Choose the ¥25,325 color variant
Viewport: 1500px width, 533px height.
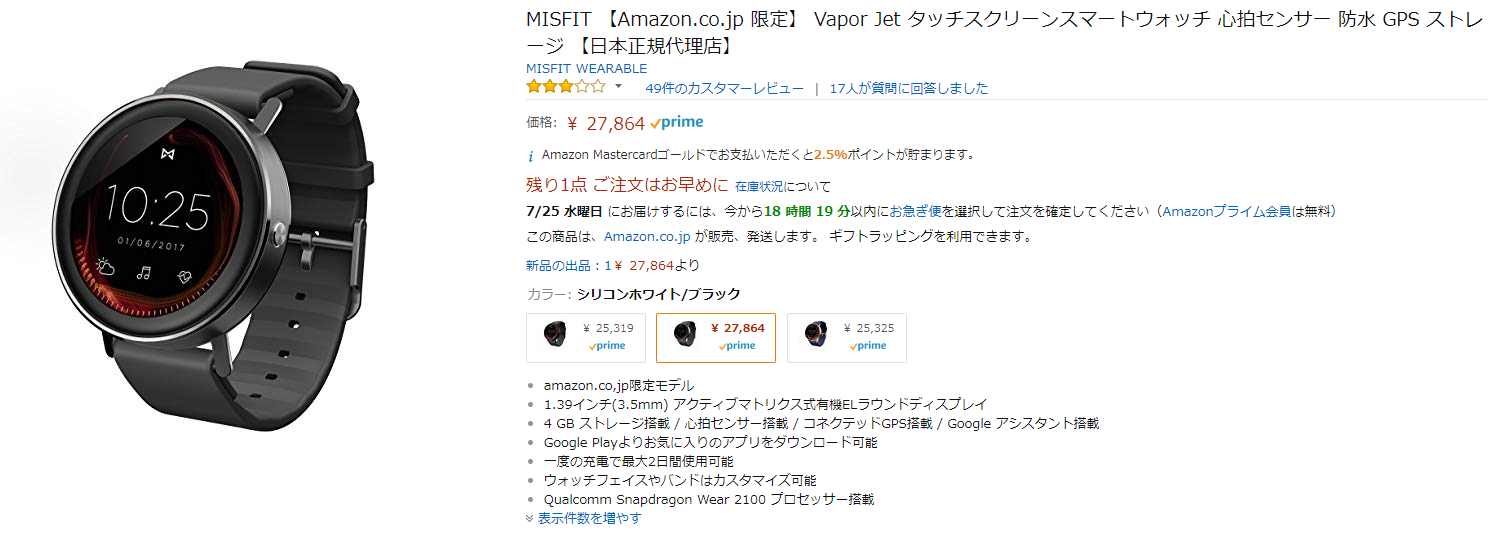pyautogui.click(x=846, y=337)
